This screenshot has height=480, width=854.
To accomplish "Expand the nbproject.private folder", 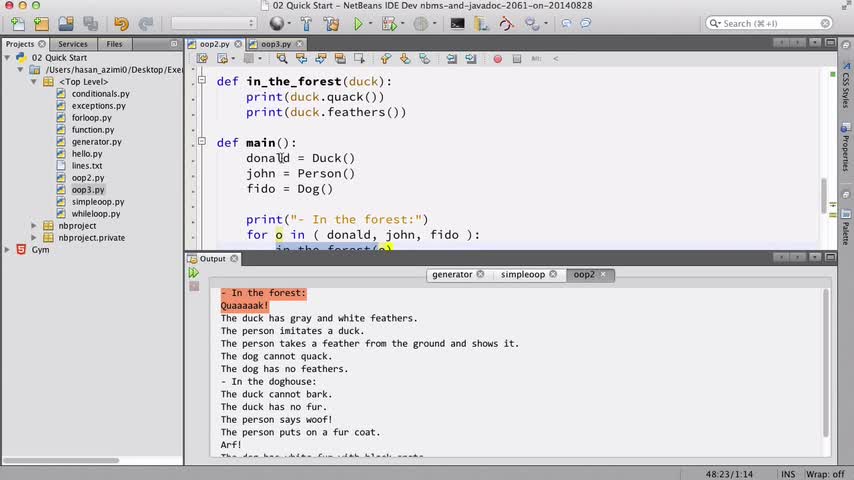I will (34, 238).
